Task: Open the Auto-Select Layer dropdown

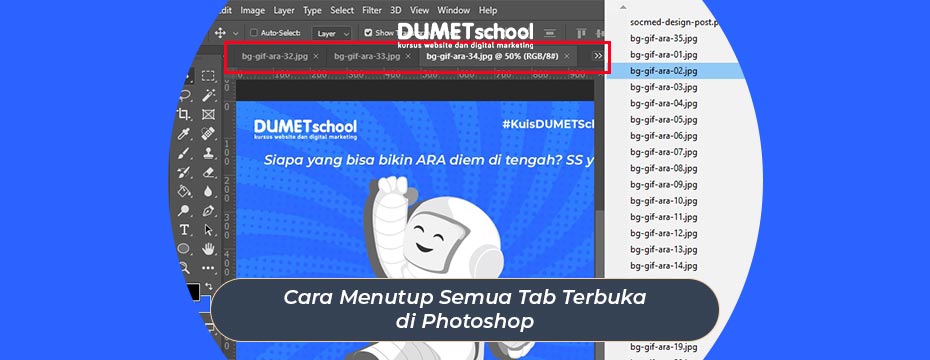Action: (x=332, y=34)
